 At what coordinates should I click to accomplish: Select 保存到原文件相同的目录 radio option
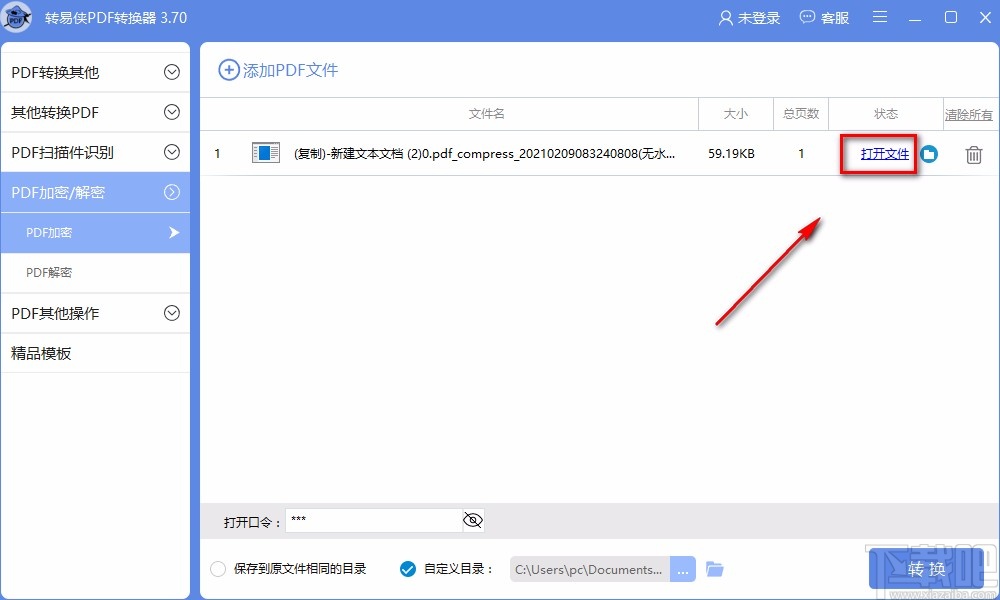tap(218, 568)
